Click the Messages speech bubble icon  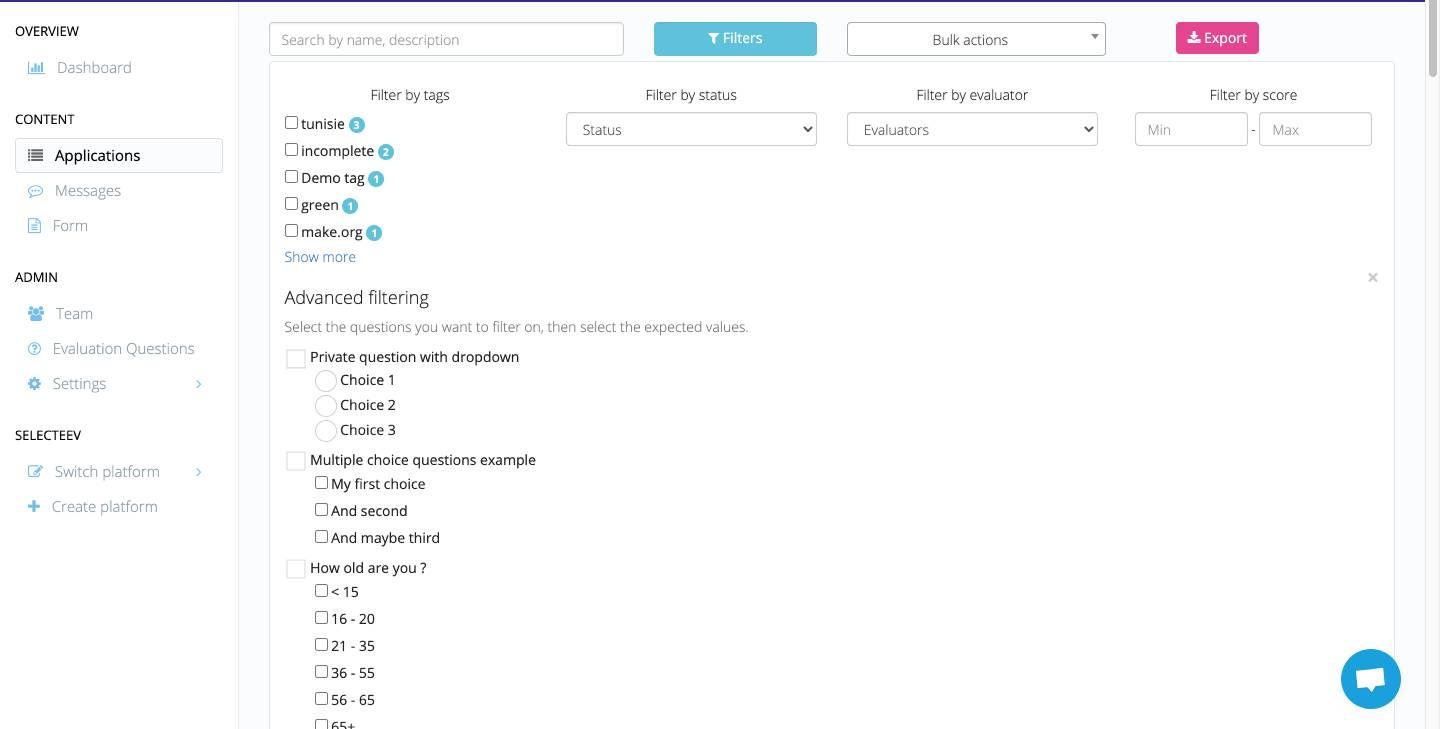tap(36, 191)
